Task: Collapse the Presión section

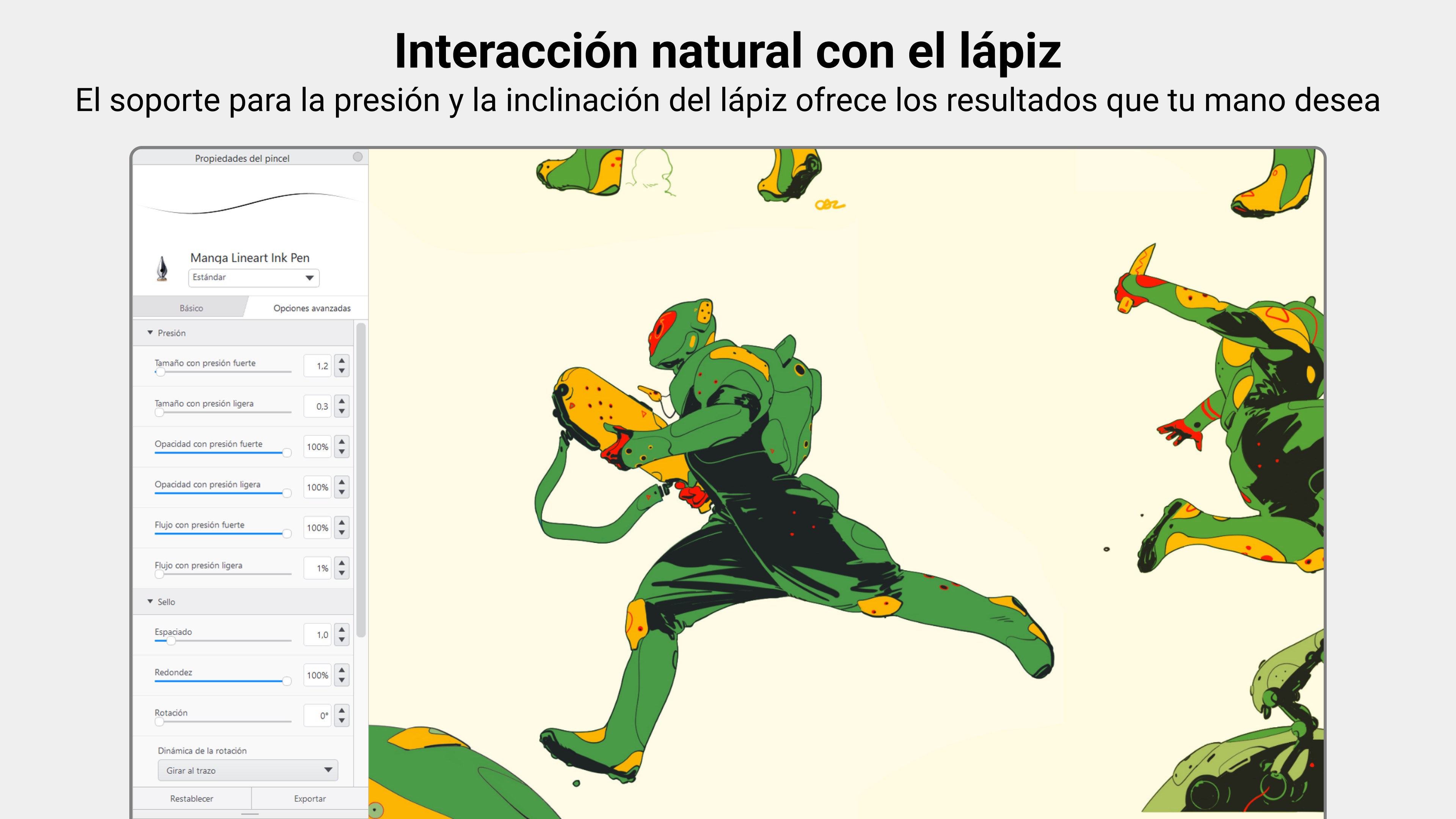Action: 150,333
